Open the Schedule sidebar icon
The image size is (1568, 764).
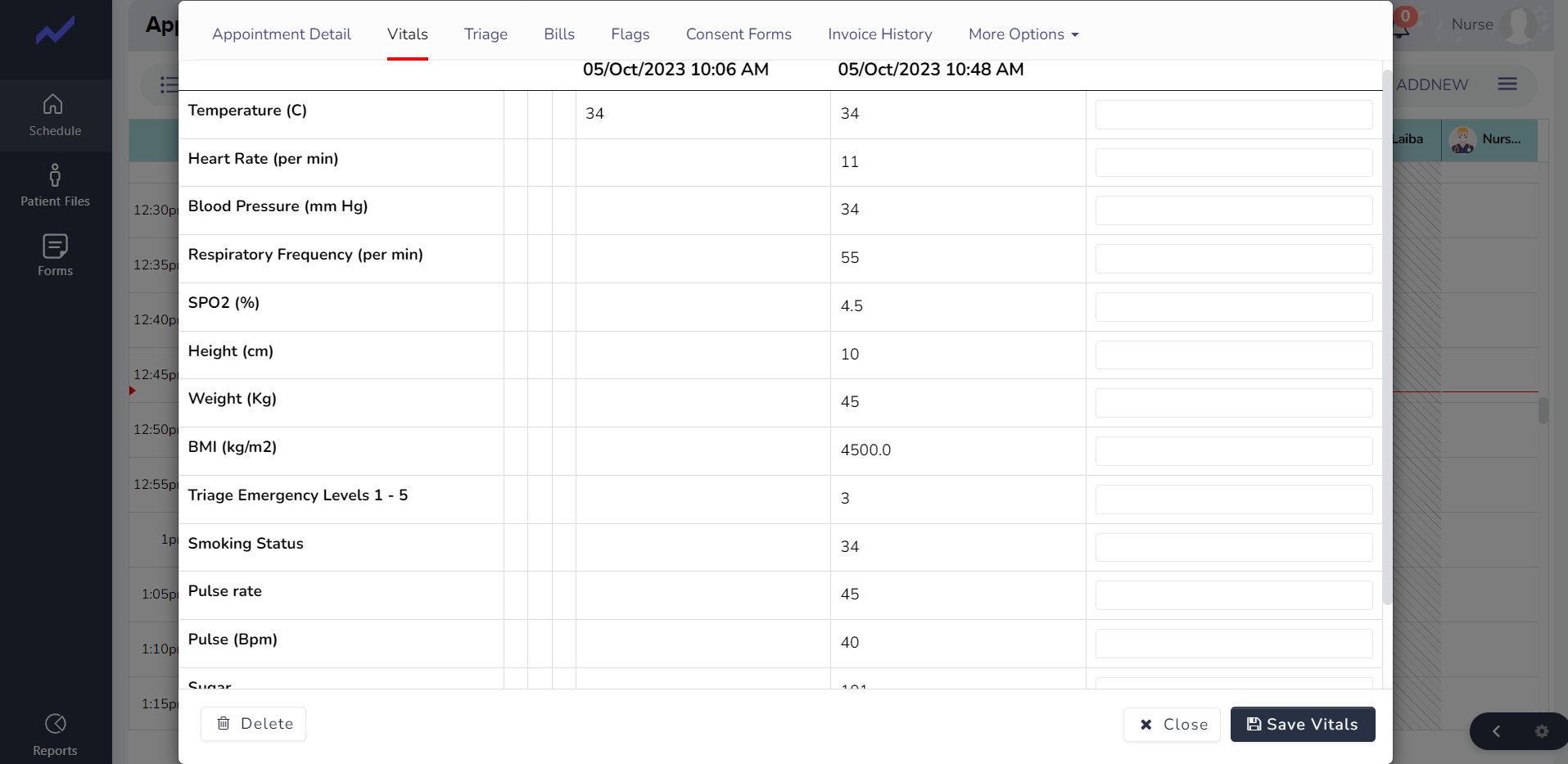[54, 115]
